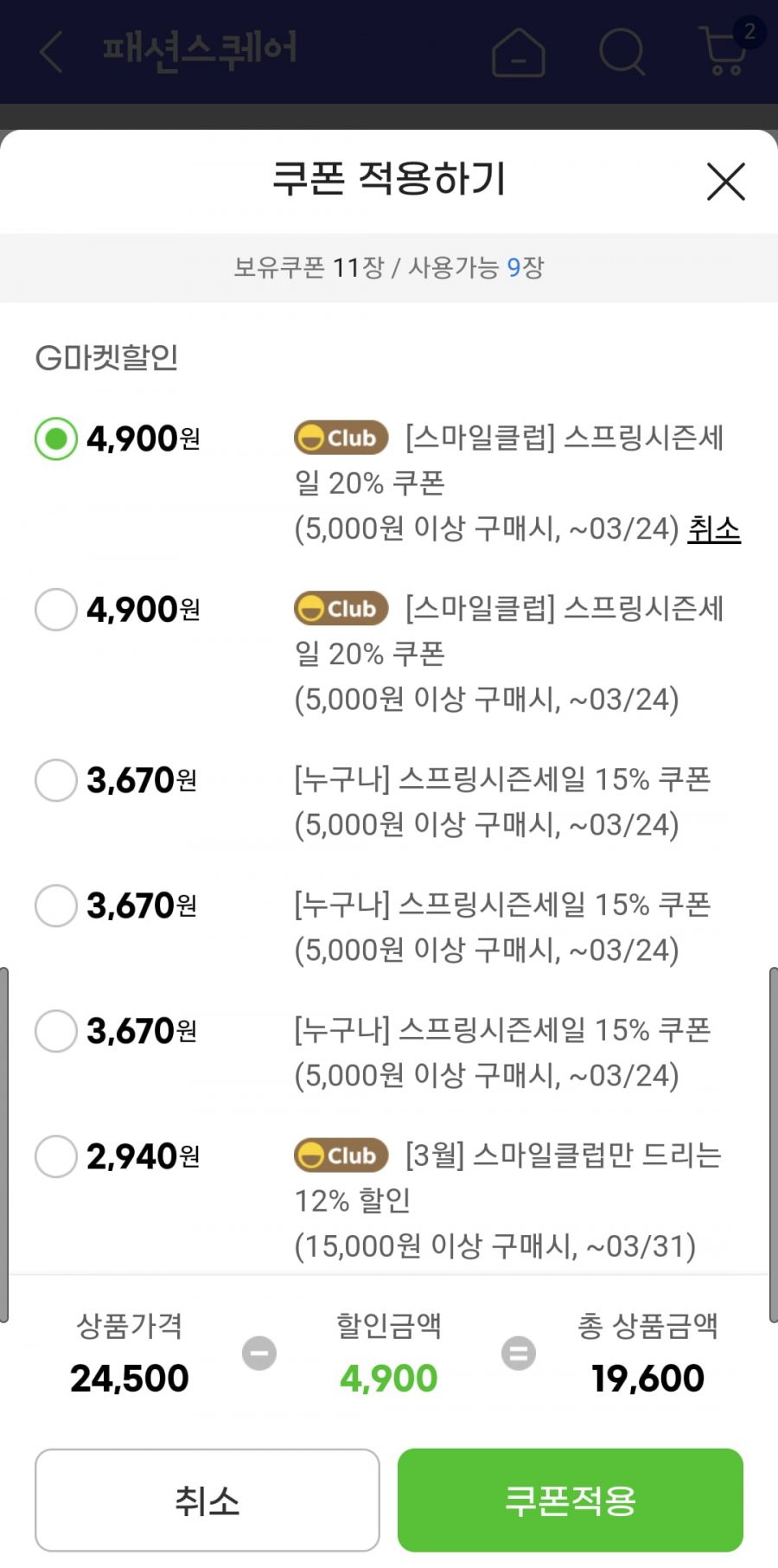
Task: Open the shopping cart icon
Action: tap(724, 50)
